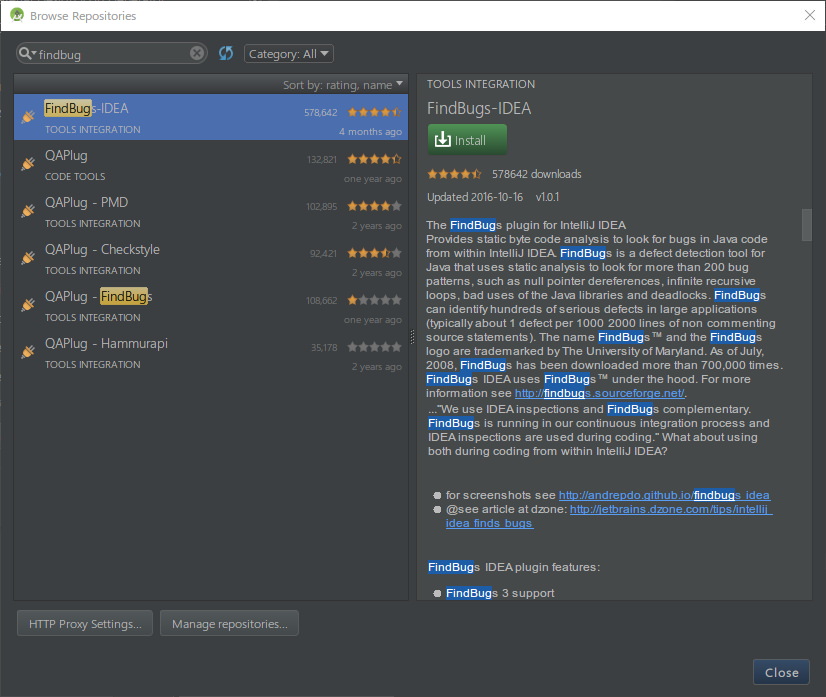The height and width of the screenshot is (697, 826).
Task: Open HTTP Proxy Settings
Action: [85, 623]
